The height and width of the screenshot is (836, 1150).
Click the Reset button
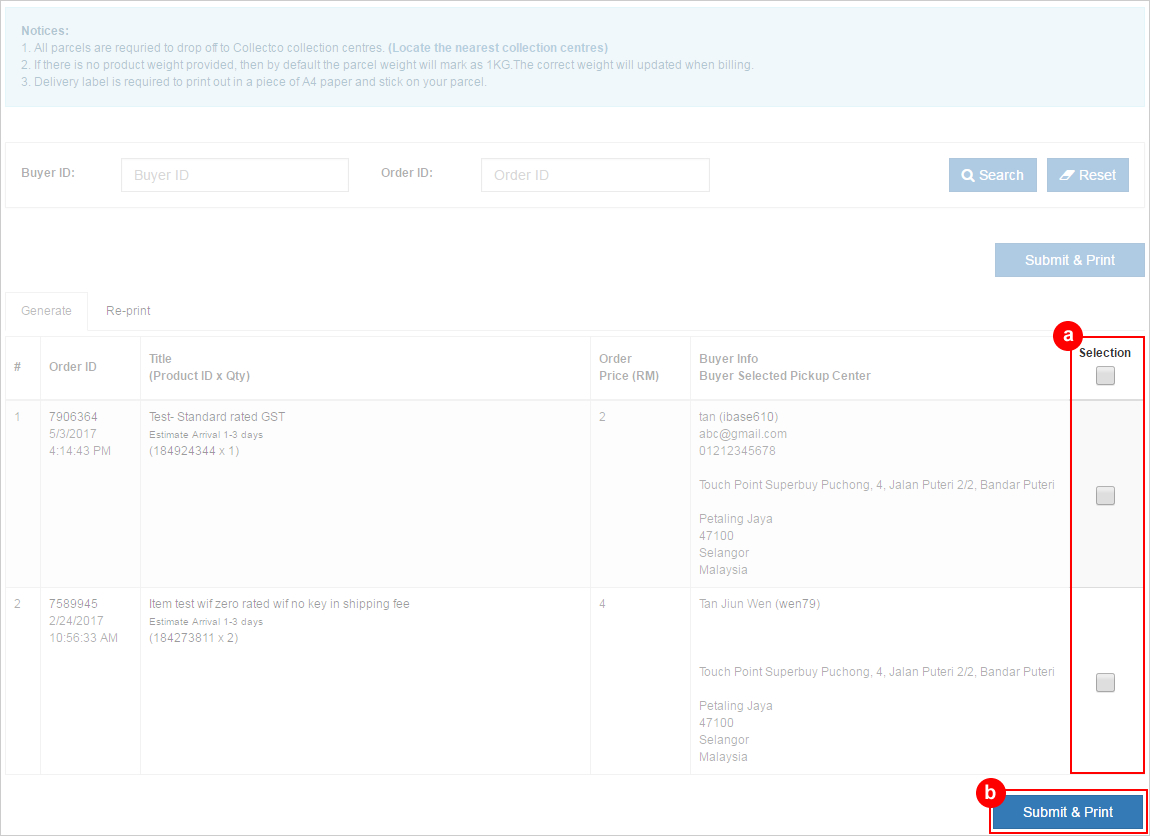coord(1088,175)
